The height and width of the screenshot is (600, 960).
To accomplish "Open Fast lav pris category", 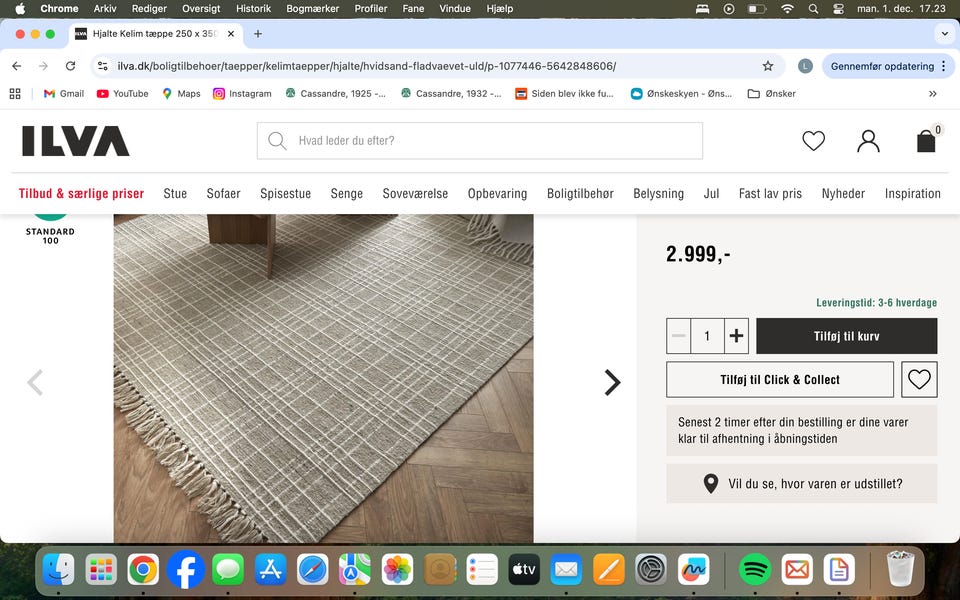I will 770,193.
